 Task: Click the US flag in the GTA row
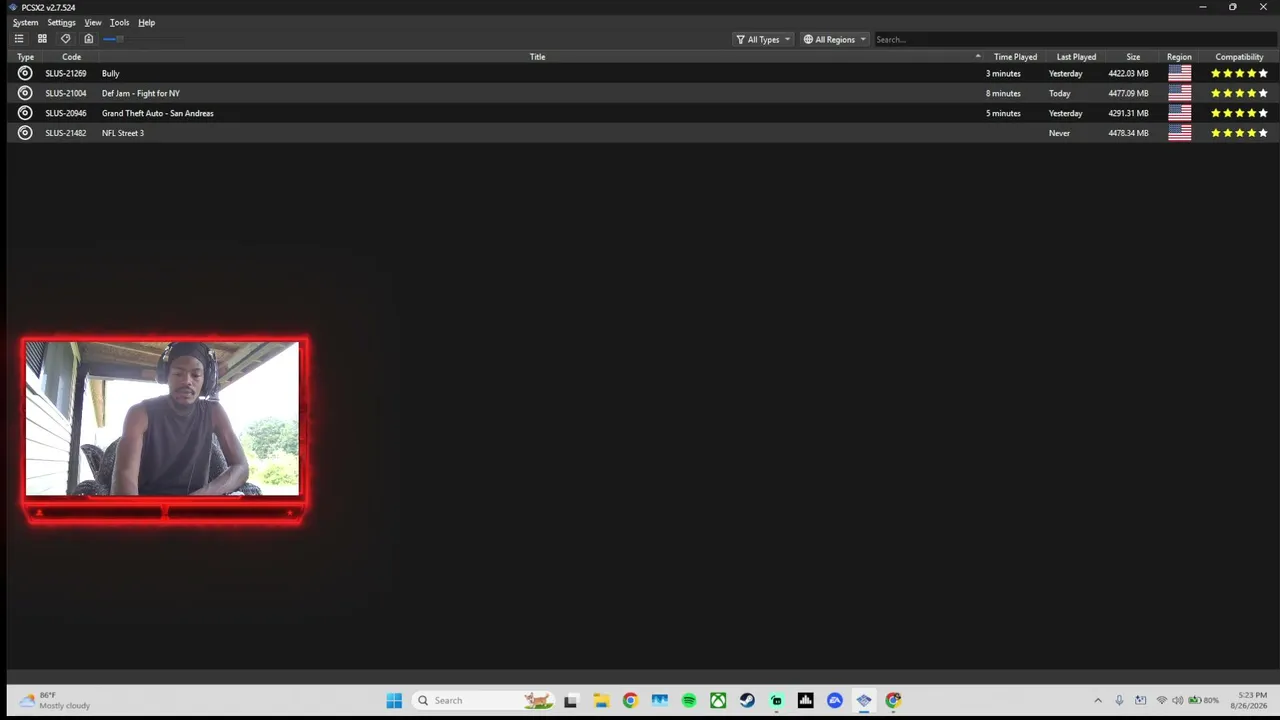click(1180, 113)
